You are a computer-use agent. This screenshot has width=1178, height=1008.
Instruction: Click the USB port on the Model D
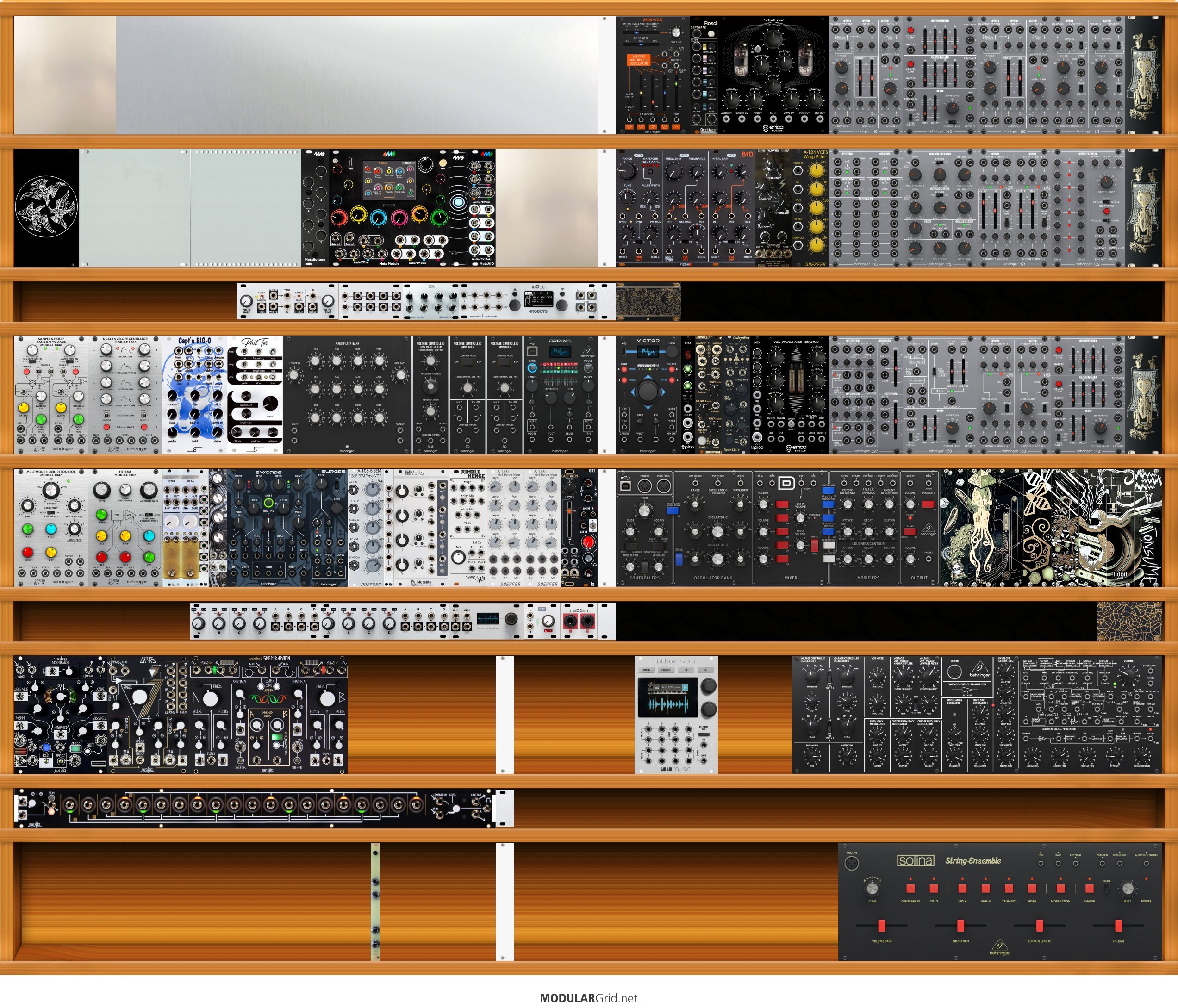[626, 487]
